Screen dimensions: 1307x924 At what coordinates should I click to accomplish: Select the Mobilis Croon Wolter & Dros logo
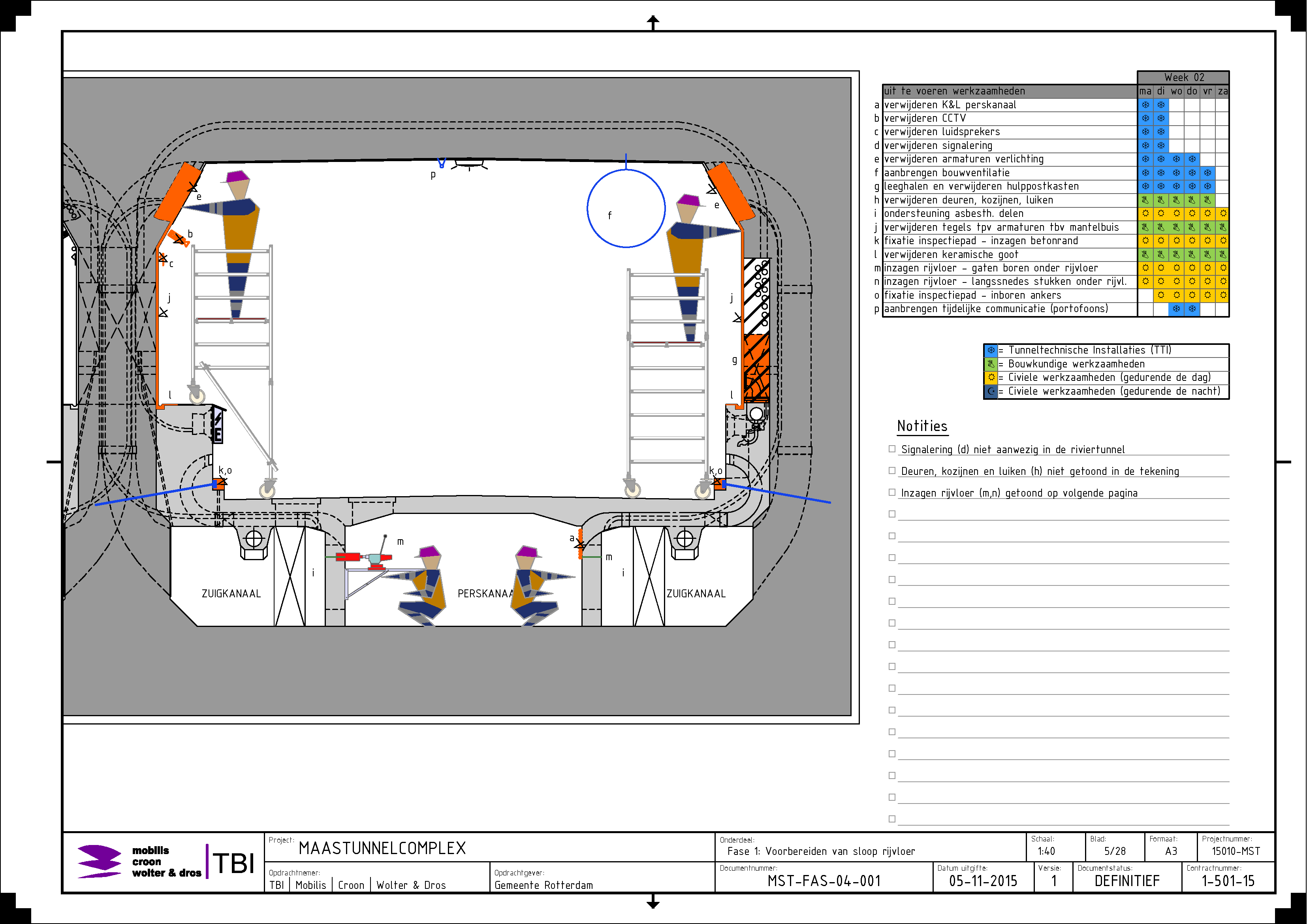coord(139,862)
